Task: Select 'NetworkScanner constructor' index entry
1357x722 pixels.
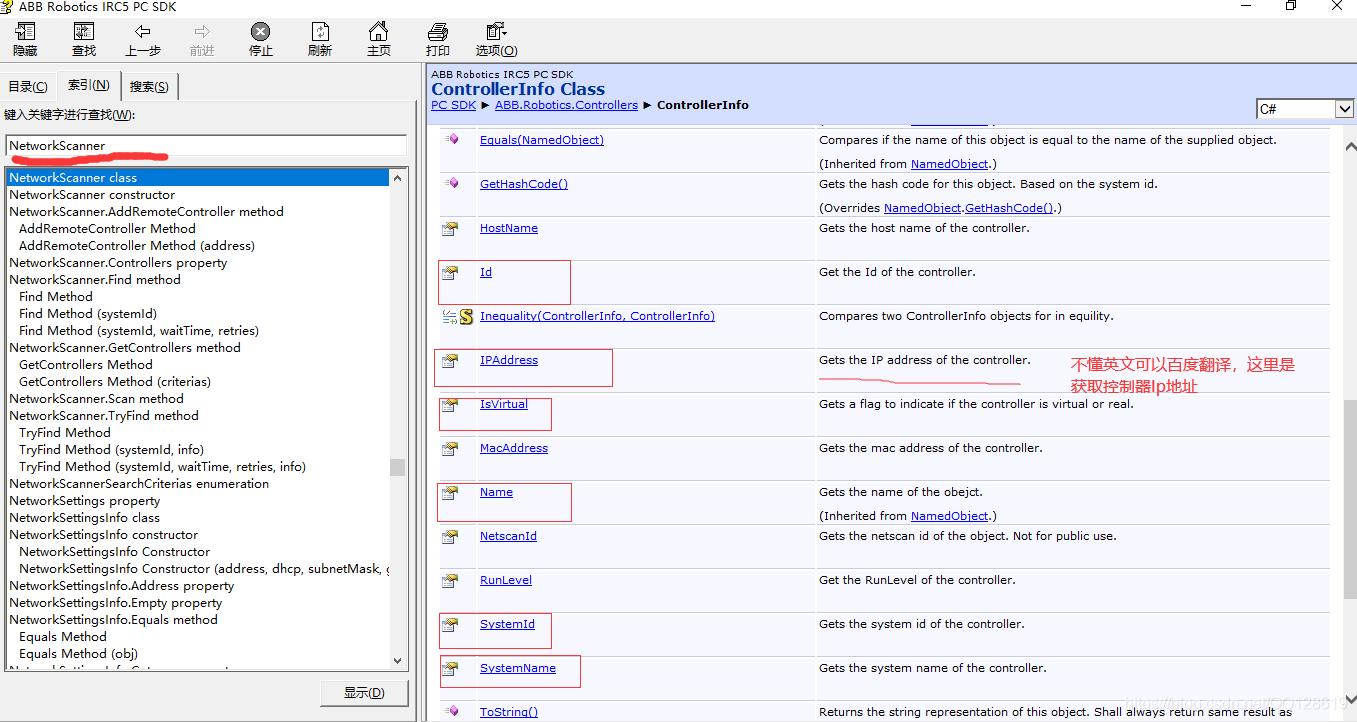Action: (92, 195)
